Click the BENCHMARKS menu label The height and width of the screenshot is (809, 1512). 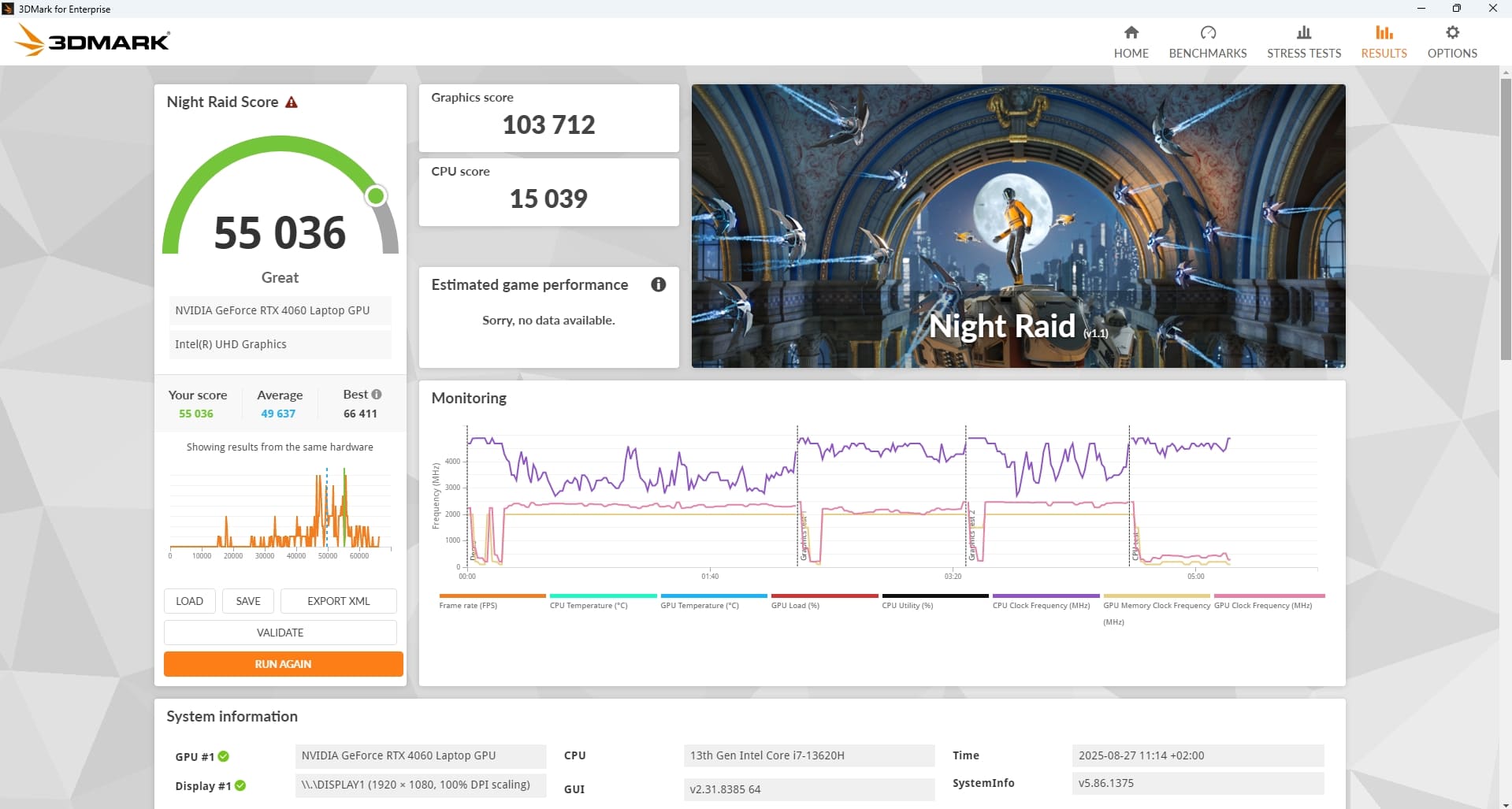(1208, 54)
